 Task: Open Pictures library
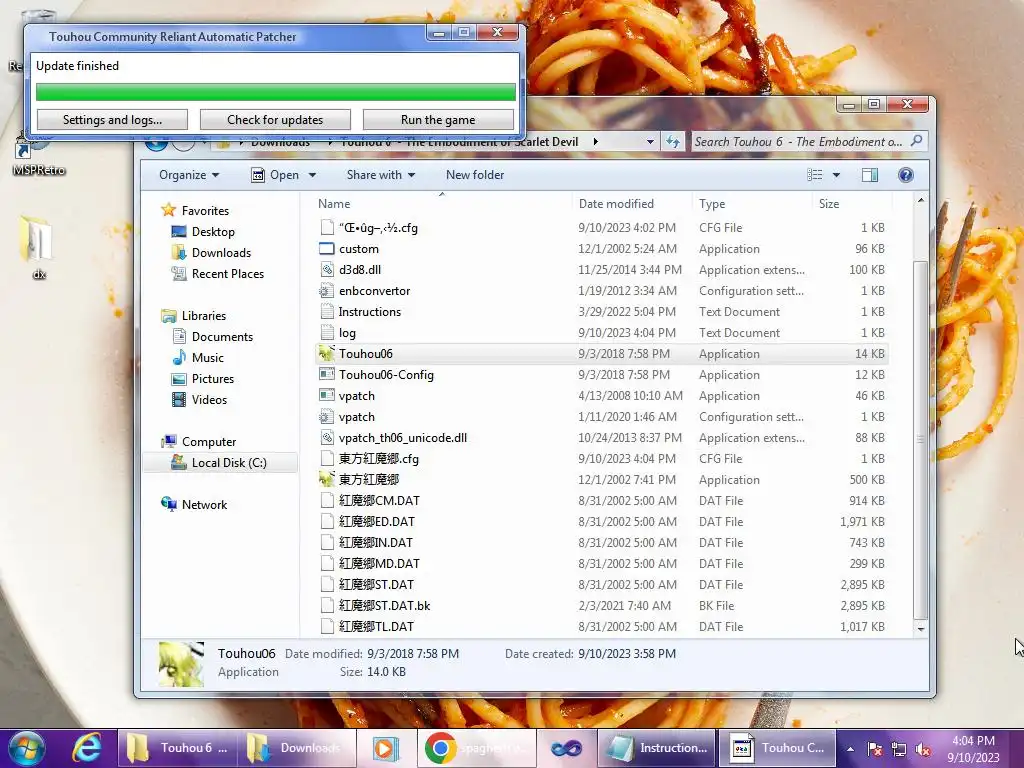212,379
